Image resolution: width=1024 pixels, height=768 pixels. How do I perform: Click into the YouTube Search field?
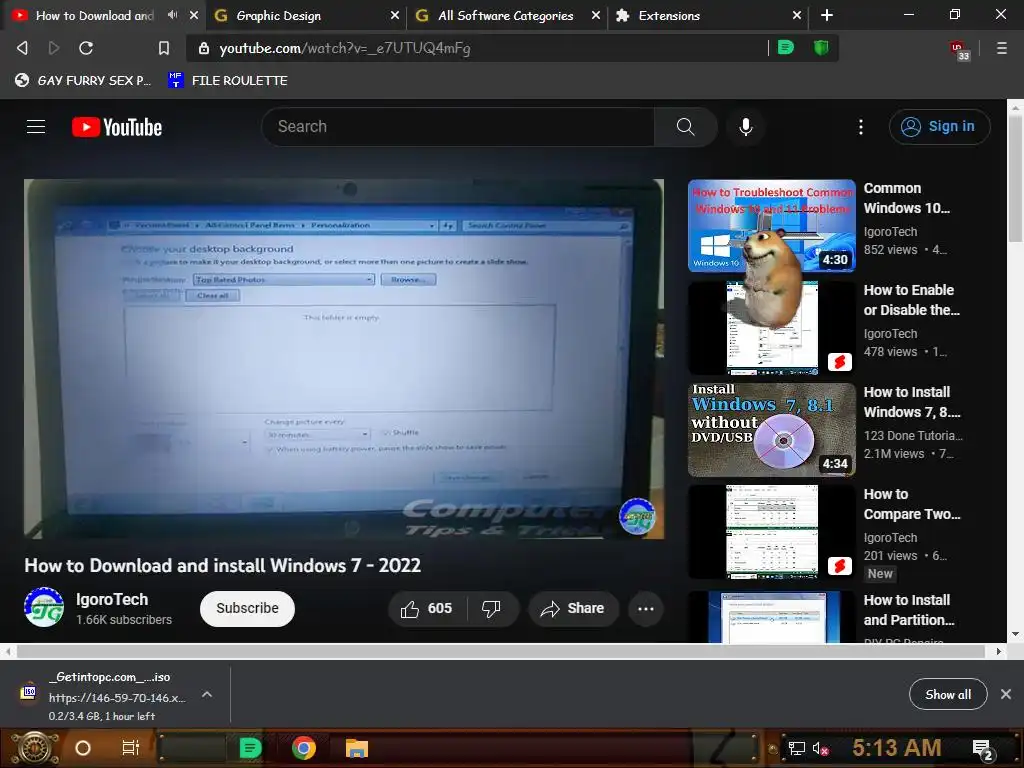[457, 127]
